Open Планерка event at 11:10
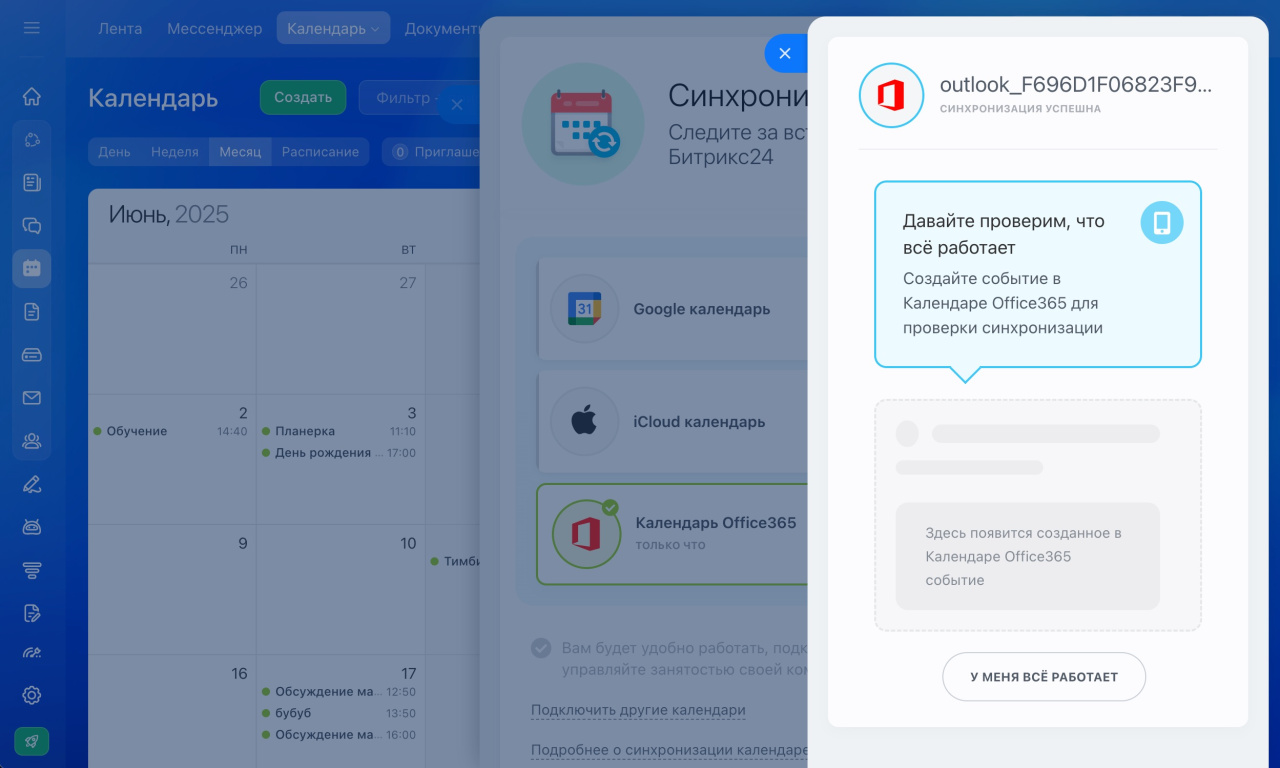 [339, 431]
